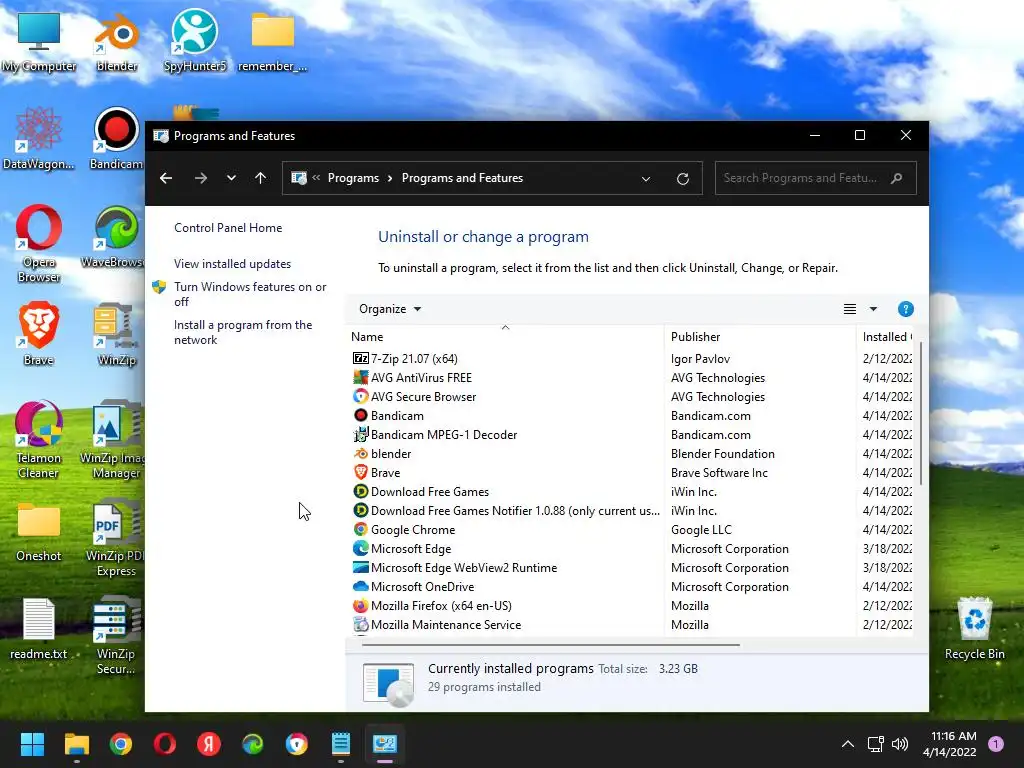Click the My Computer desktop icon

[39, 43]
